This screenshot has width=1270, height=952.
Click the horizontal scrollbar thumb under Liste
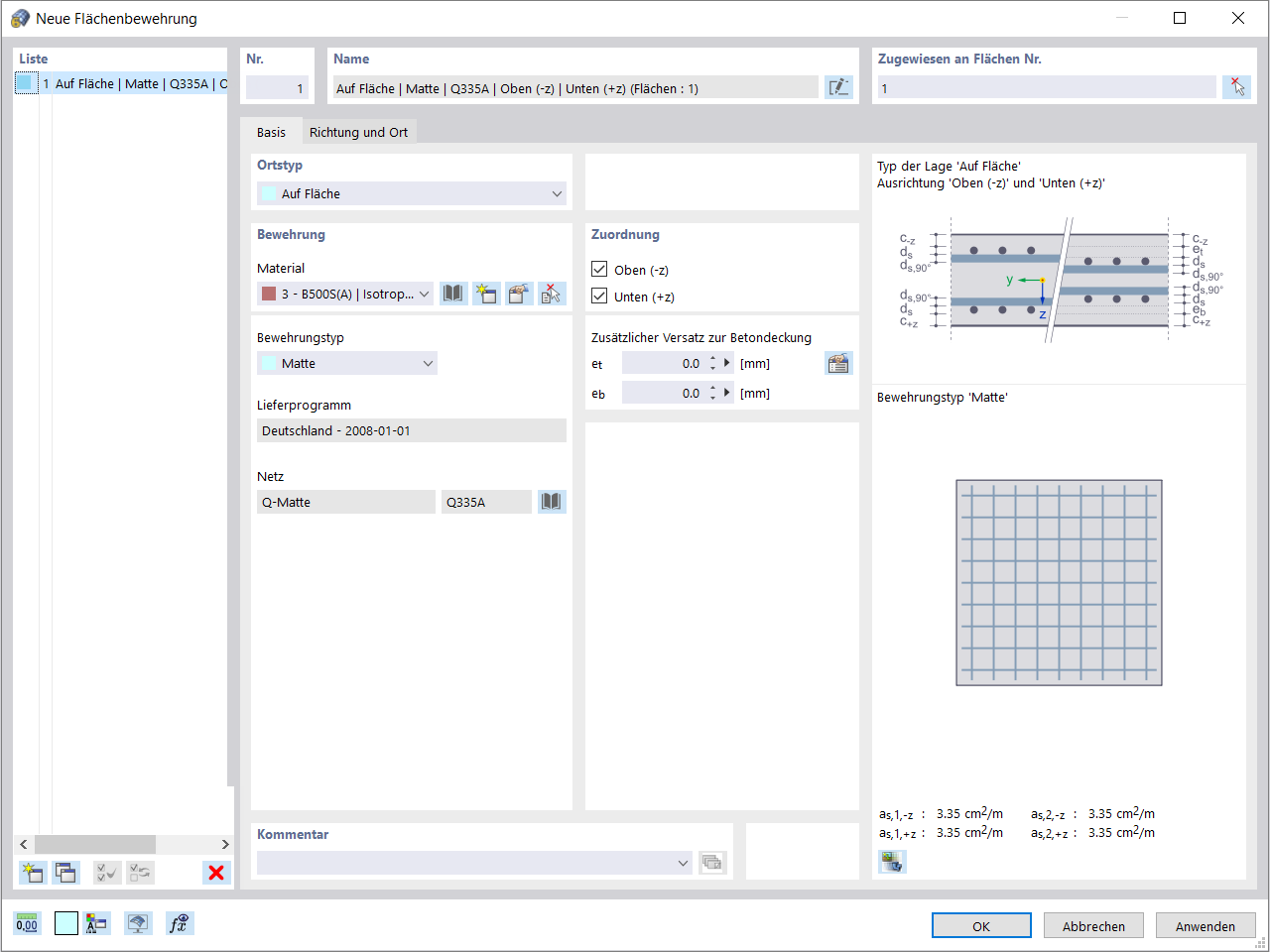[x=95, y=844]
